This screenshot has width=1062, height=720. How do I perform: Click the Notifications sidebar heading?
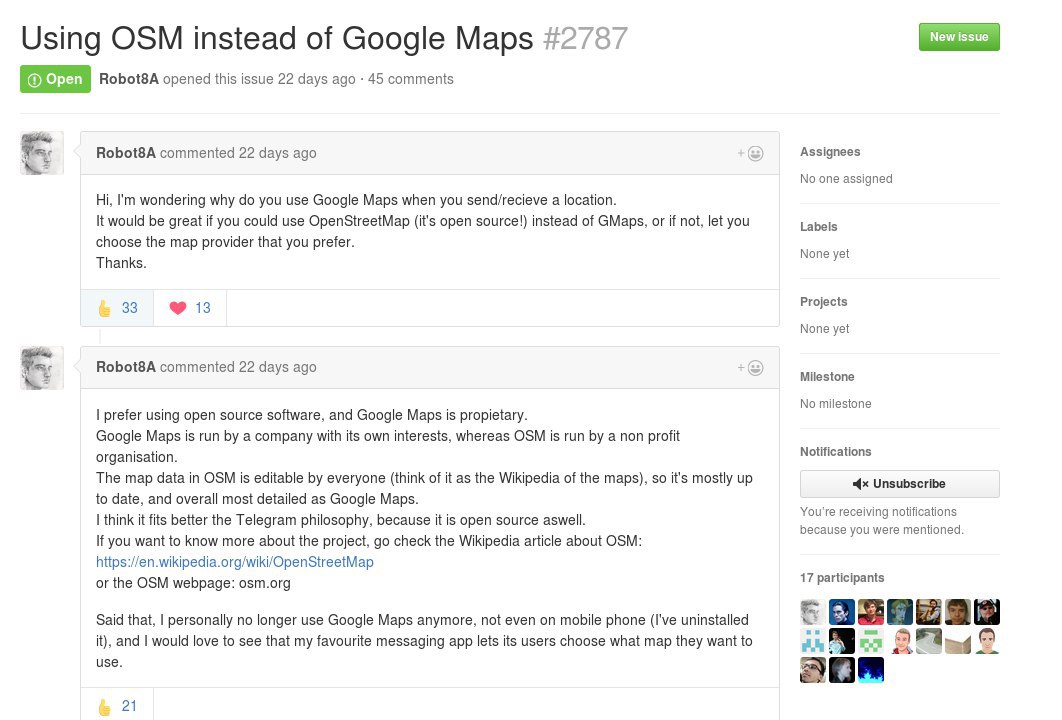(x=835, y=452)
